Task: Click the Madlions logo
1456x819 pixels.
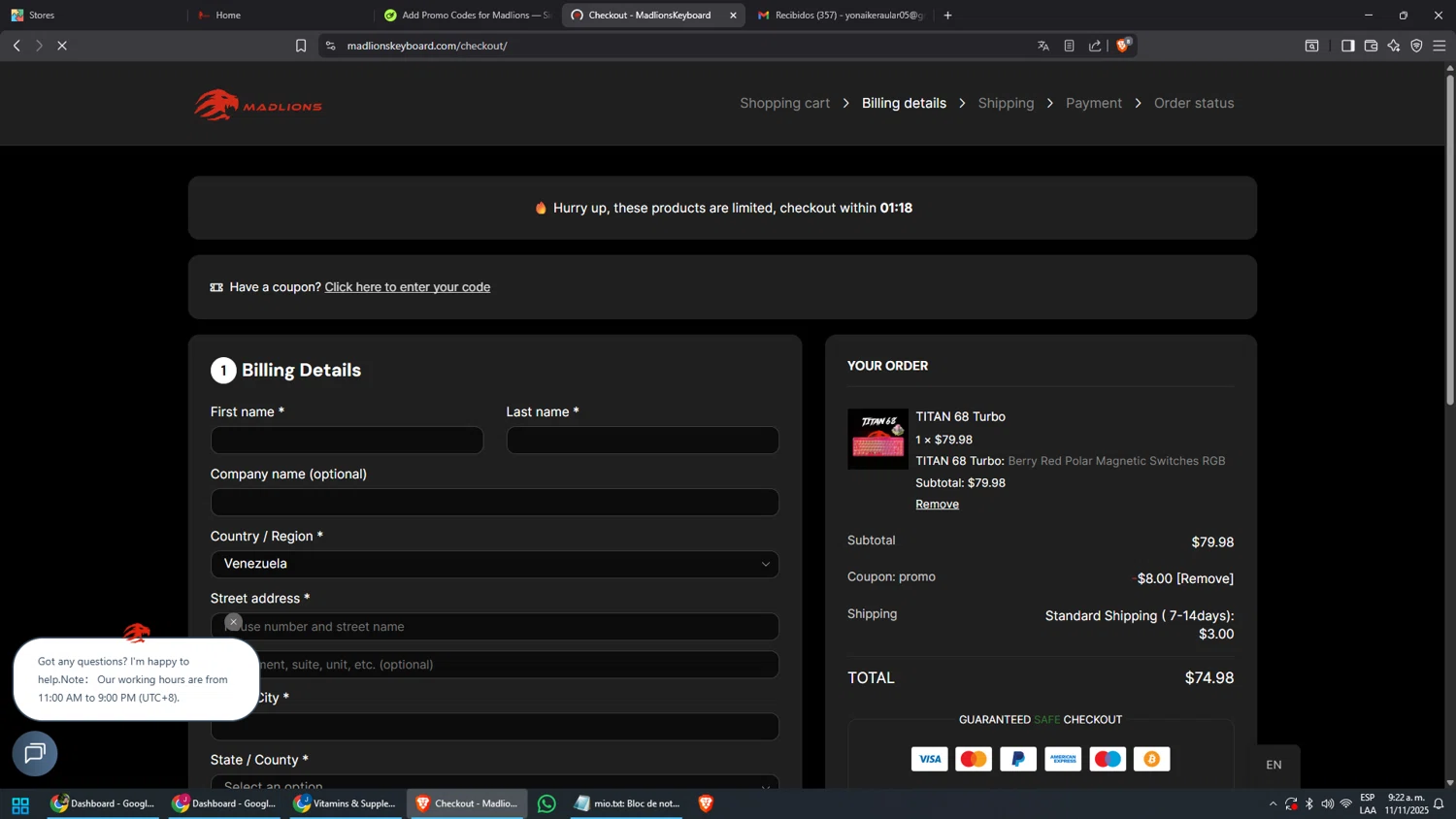Action: point(257,105)
